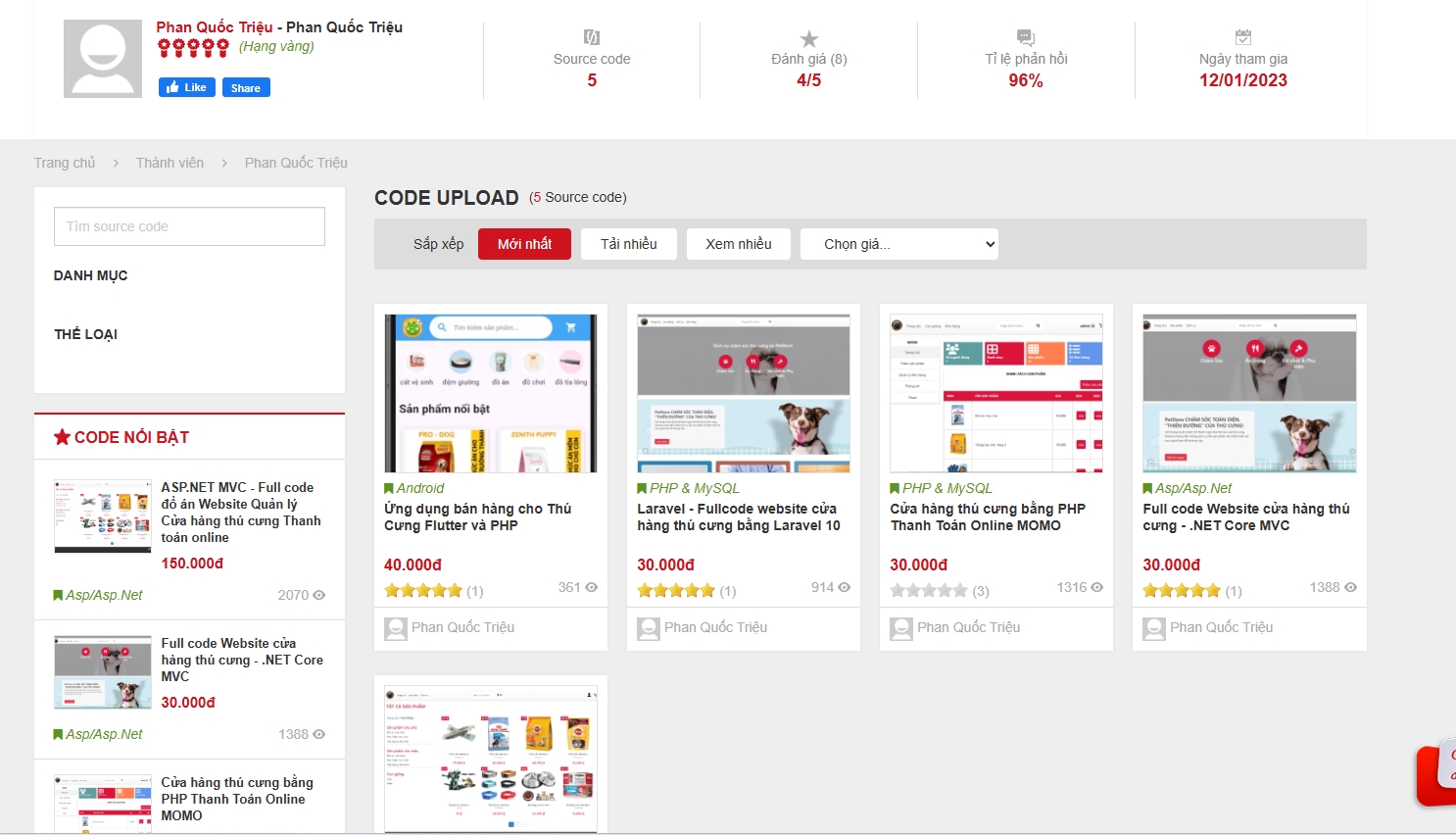Click the red medal icons beside Hạng vàng

(193, 47)
